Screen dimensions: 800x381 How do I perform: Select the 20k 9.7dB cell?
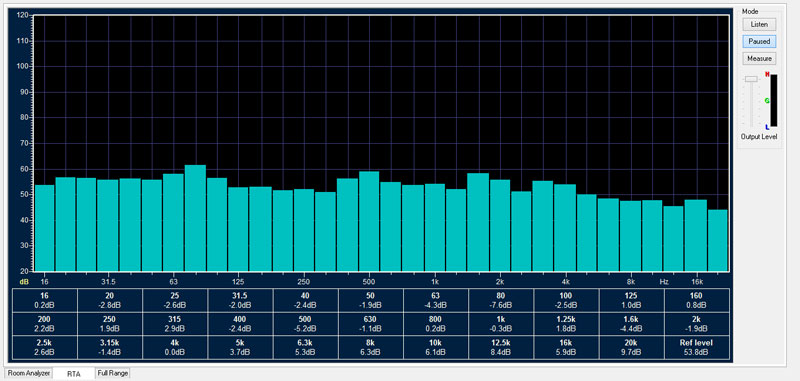point(632,347)
